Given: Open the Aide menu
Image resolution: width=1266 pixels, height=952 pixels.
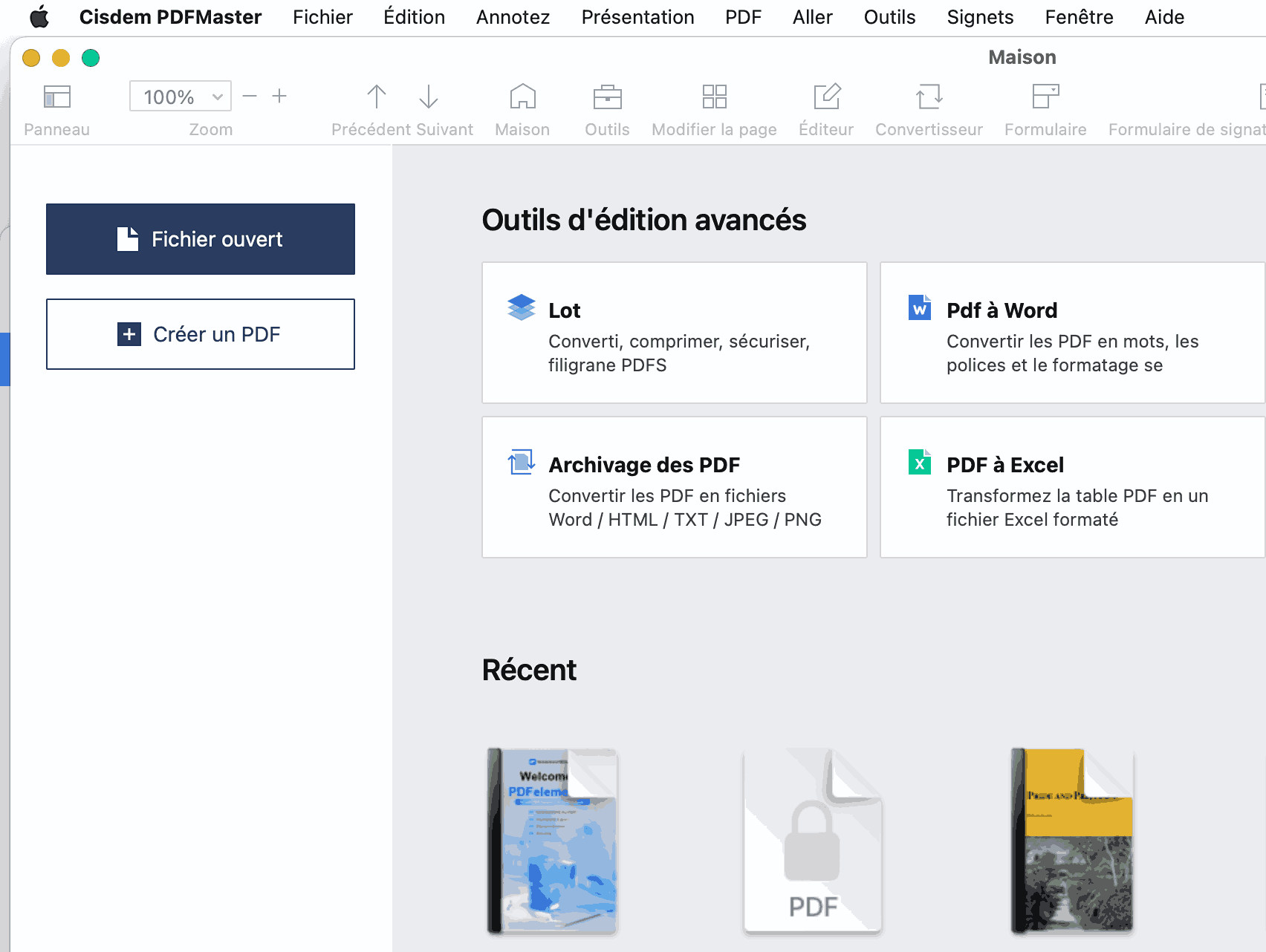Looking at the screenshot, I should 1164,16.
